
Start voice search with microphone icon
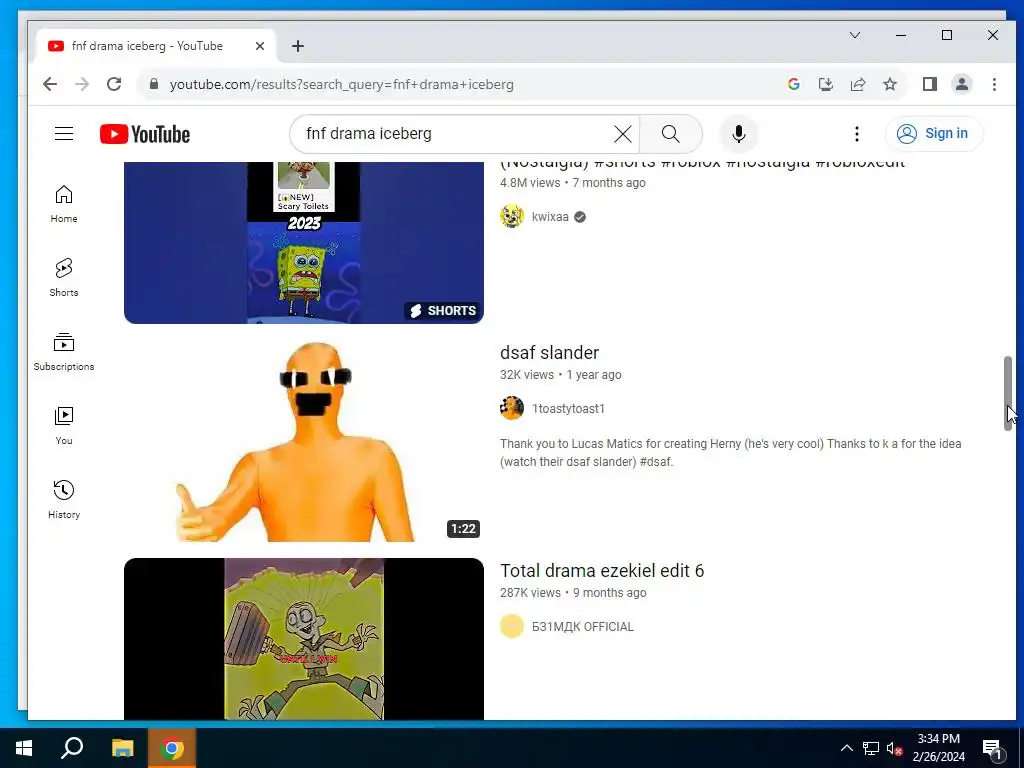click(x=739, y=134)
